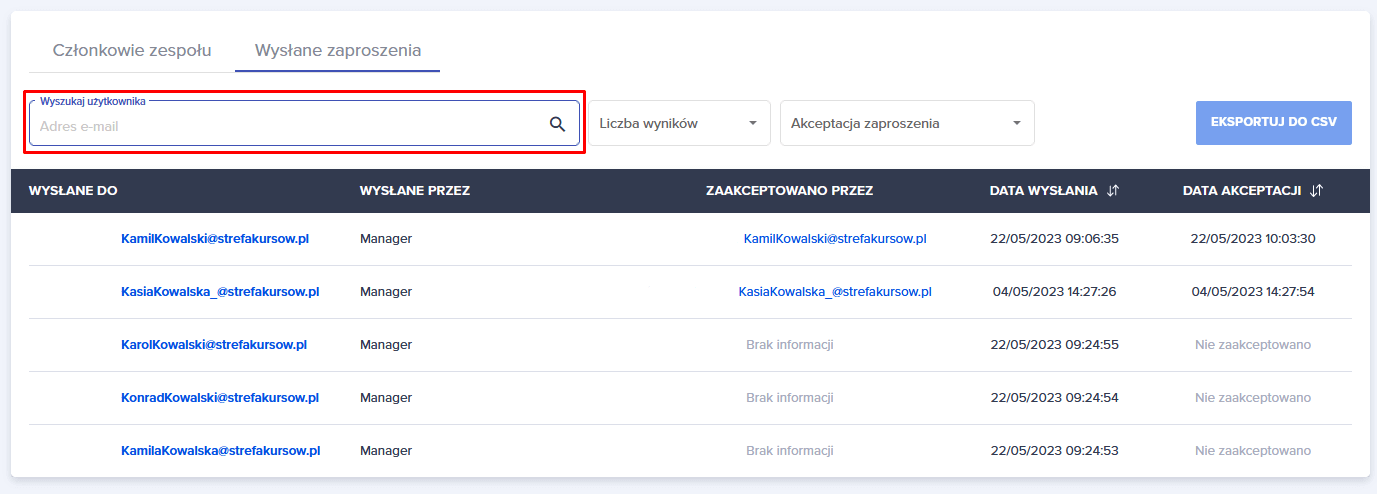The height and width of the screenshot is (494, 1377).
Task: Click KarolKowalski@strefakursow.pl email link
Action: click(214, 345)
